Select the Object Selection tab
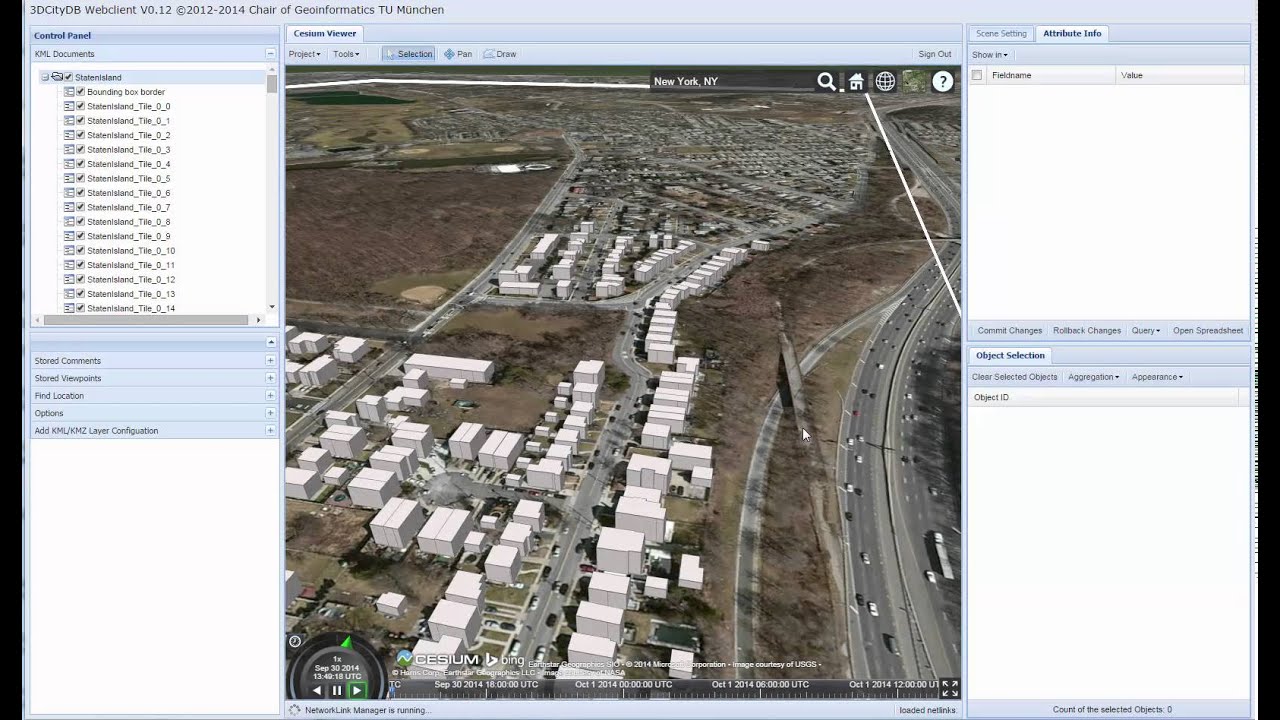The width and height of the screenshot is (1280, 720). point(1010,356)
